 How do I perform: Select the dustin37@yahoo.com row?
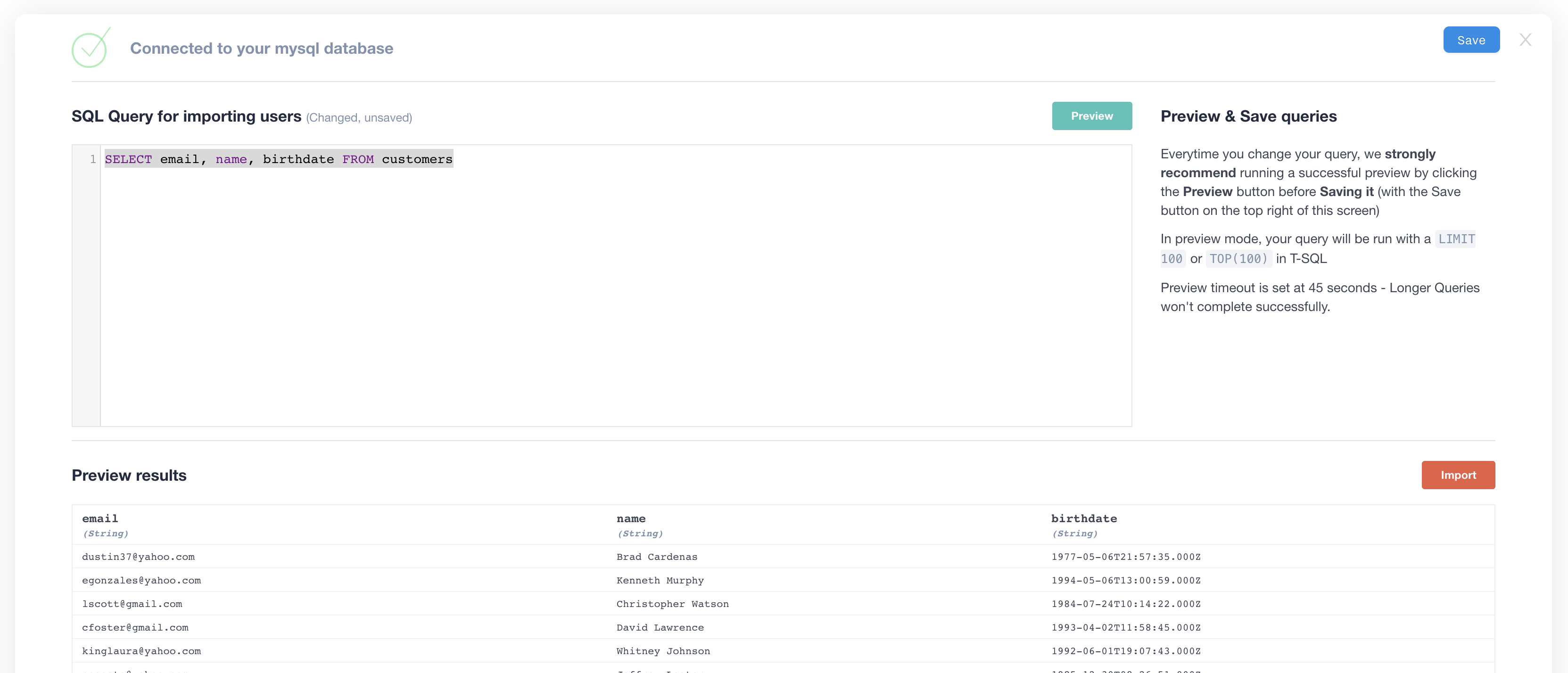click(138, 557)
